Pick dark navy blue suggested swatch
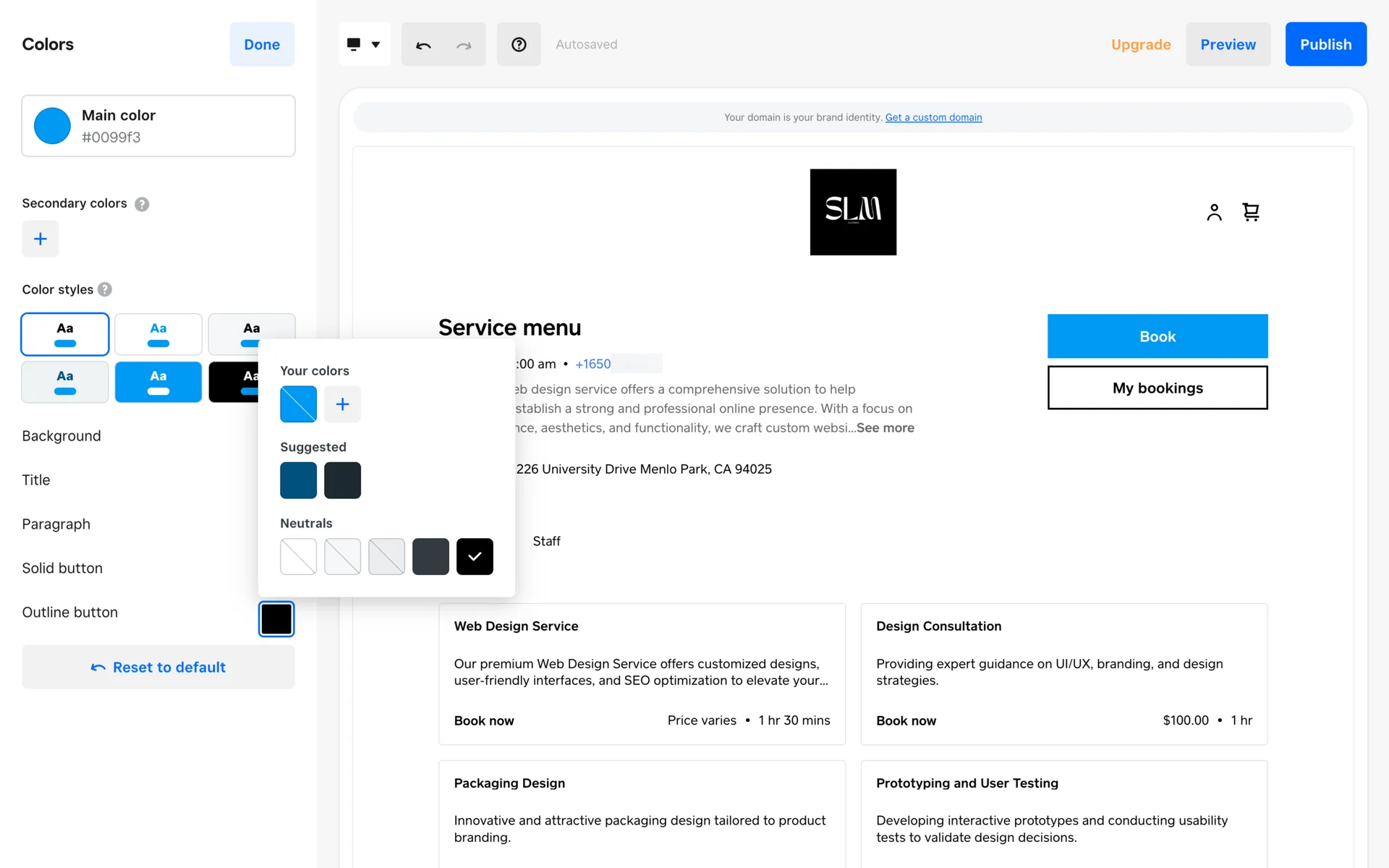1389x868 pixels. pos(298,480)
